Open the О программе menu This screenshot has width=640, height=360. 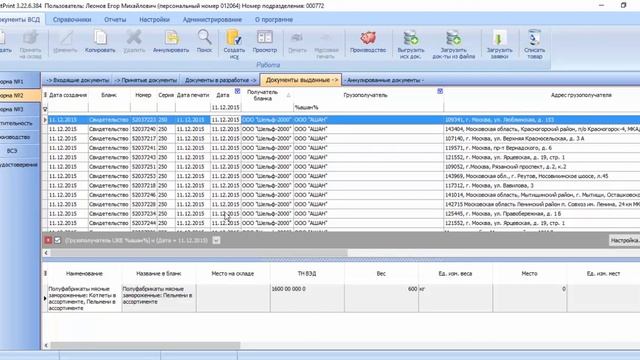click(x=274, y=20)
